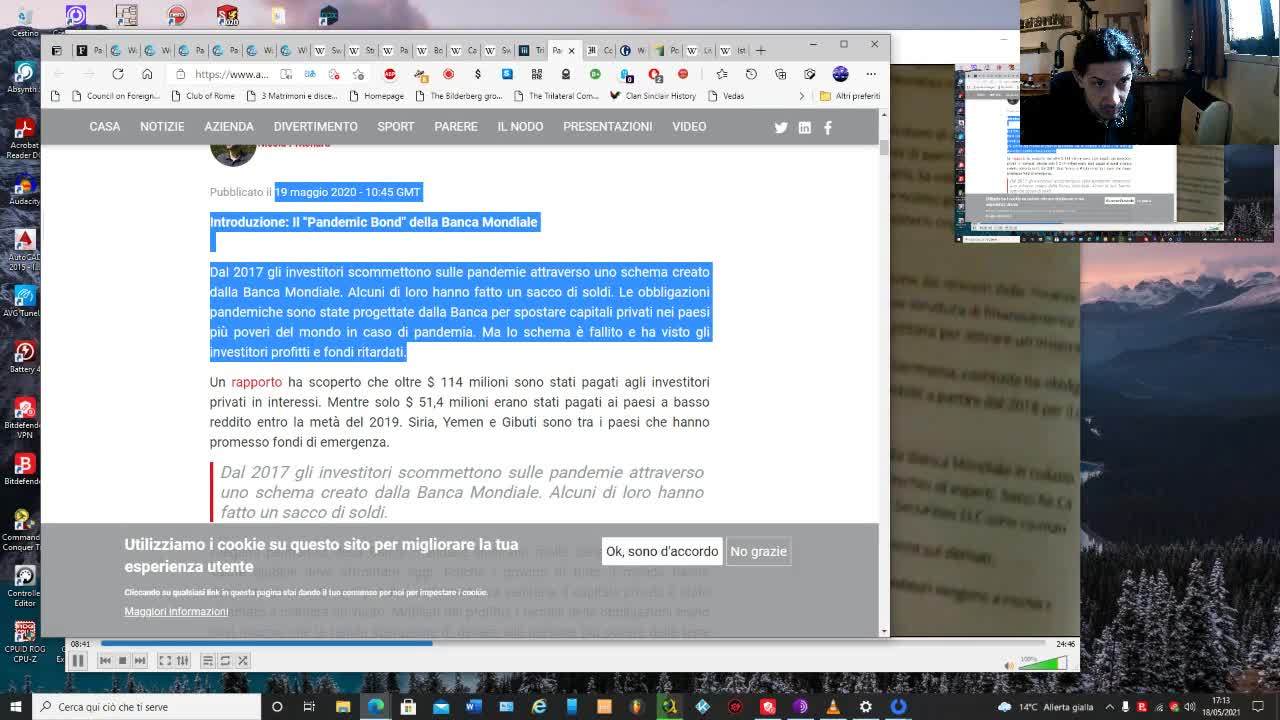Viewport: 1280px width, 720px height.
Task: Reload the page in the browser
Action: click(x=118, y=74)
